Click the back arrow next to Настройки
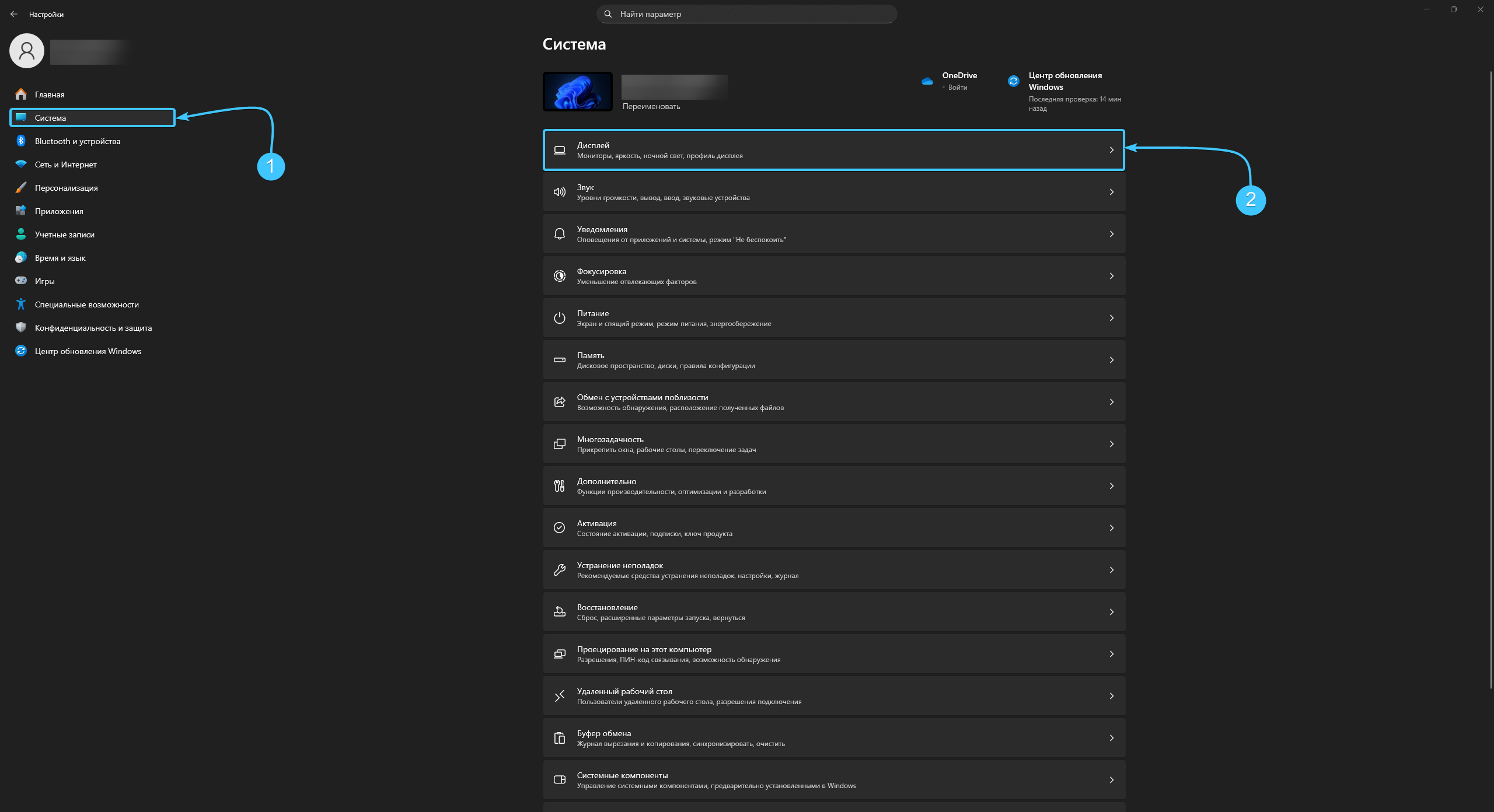 tap(14, 14)
